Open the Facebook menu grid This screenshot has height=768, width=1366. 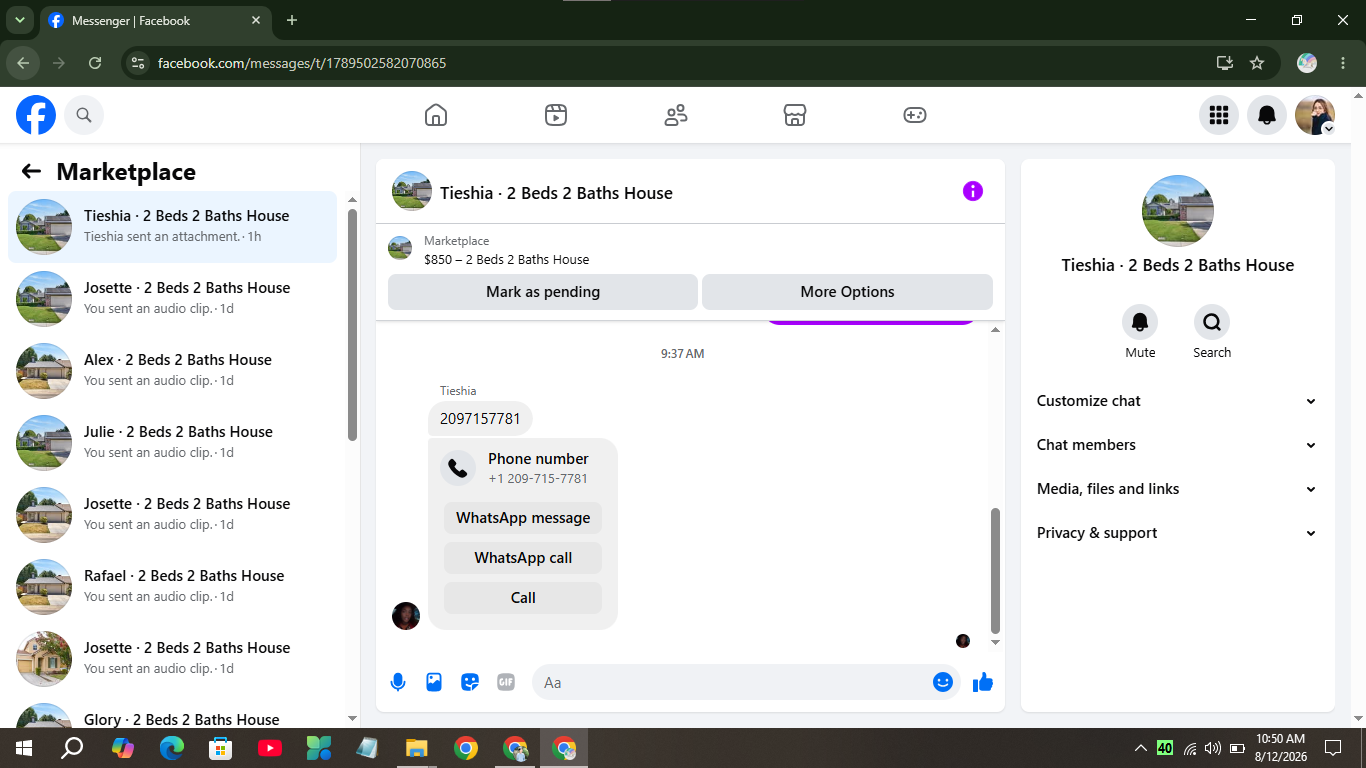click(1219, 115)
